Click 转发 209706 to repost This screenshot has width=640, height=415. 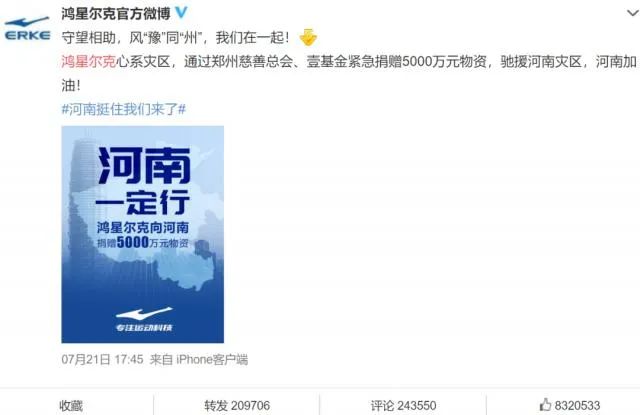click(237, 406)
